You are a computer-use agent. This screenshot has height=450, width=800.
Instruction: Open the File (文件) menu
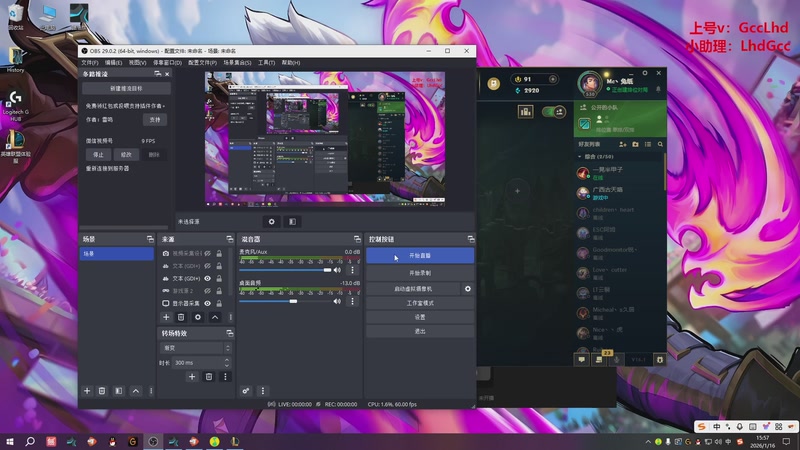coord(90,63)
